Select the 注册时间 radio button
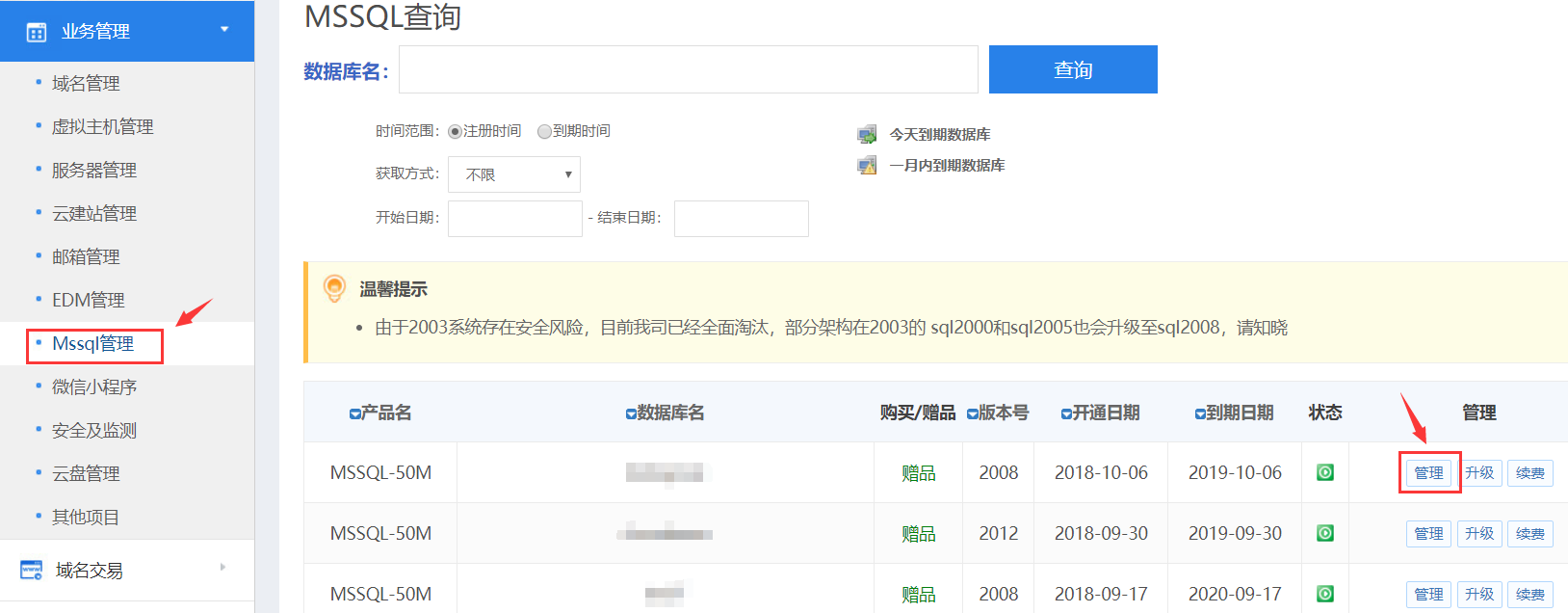The height and width of the screenshot is (613, 1568). tap(455, 131)
